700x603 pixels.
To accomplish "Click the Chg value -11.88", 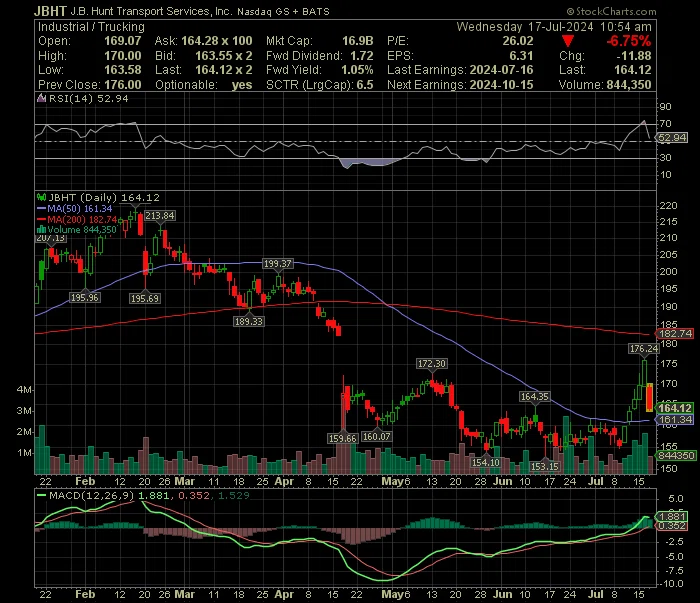I will pyautogui.click(x=633, y=56).
